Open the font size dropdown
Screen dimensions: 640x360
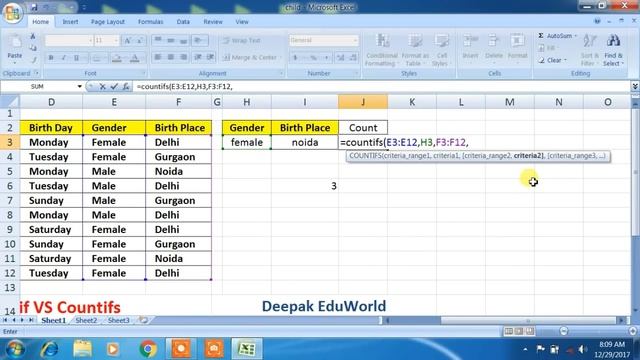pos(116,40)
